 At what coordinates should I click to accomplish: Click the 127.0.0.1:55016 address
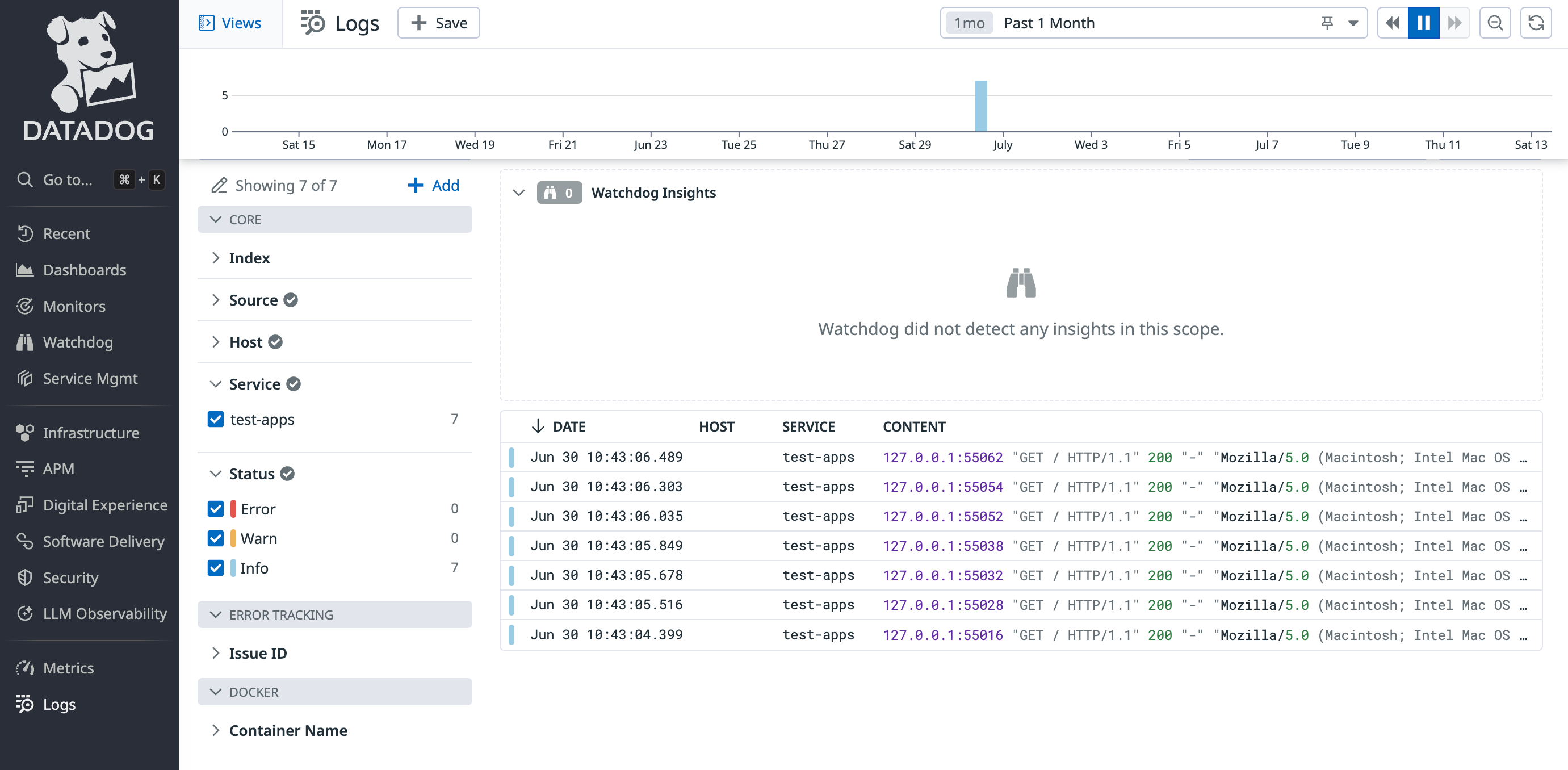coord(942,635)
